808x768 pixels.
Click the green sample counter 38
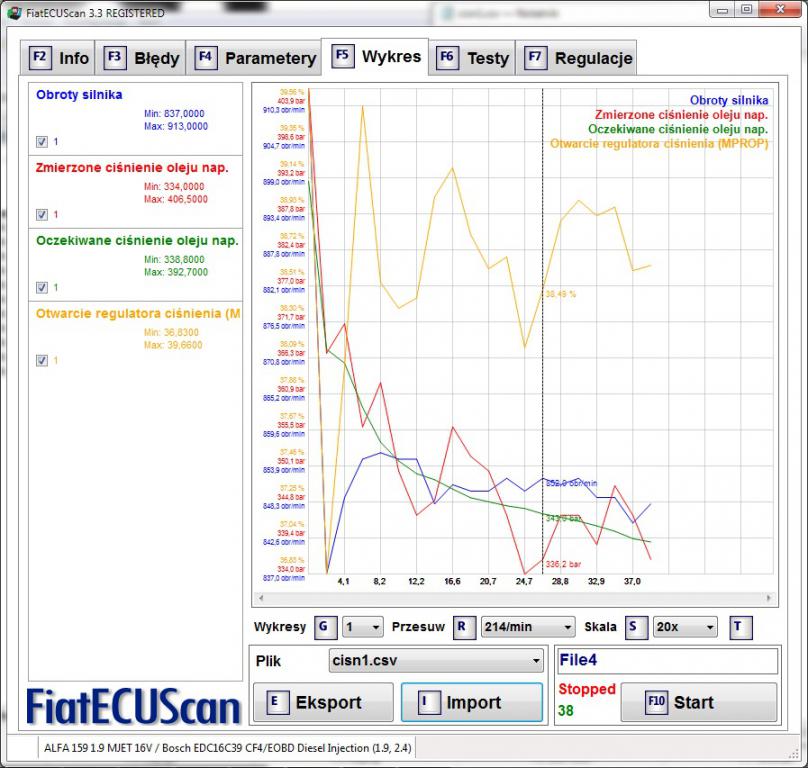click(565, 711)
